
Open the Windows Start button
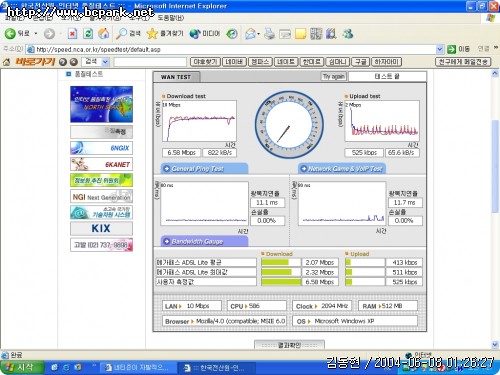coord(22,368)
